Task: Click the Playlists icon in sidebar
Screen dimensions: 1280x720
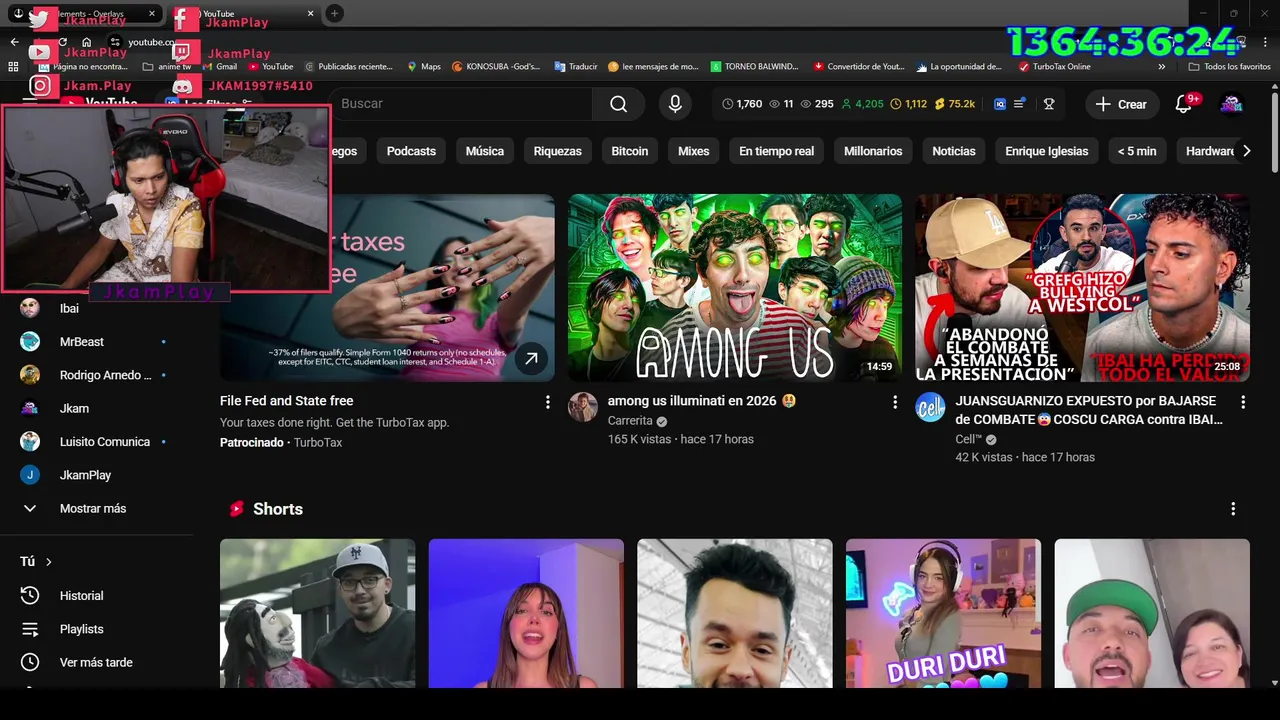Action: (x=30, y=629)
